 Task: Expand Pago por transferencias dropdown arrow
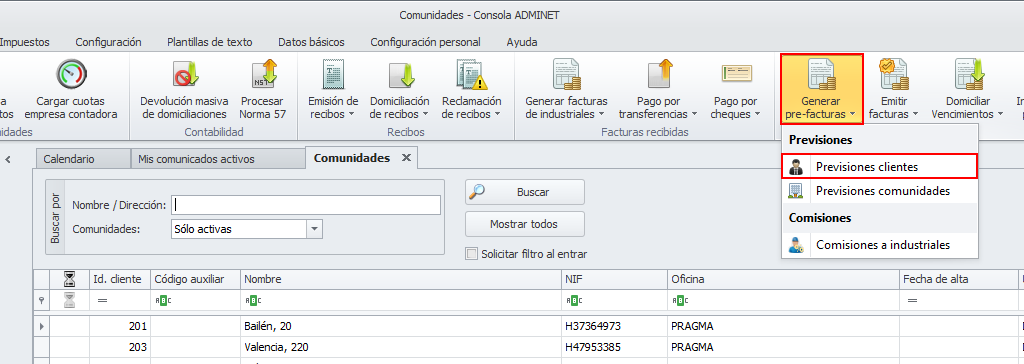[695, 114]
